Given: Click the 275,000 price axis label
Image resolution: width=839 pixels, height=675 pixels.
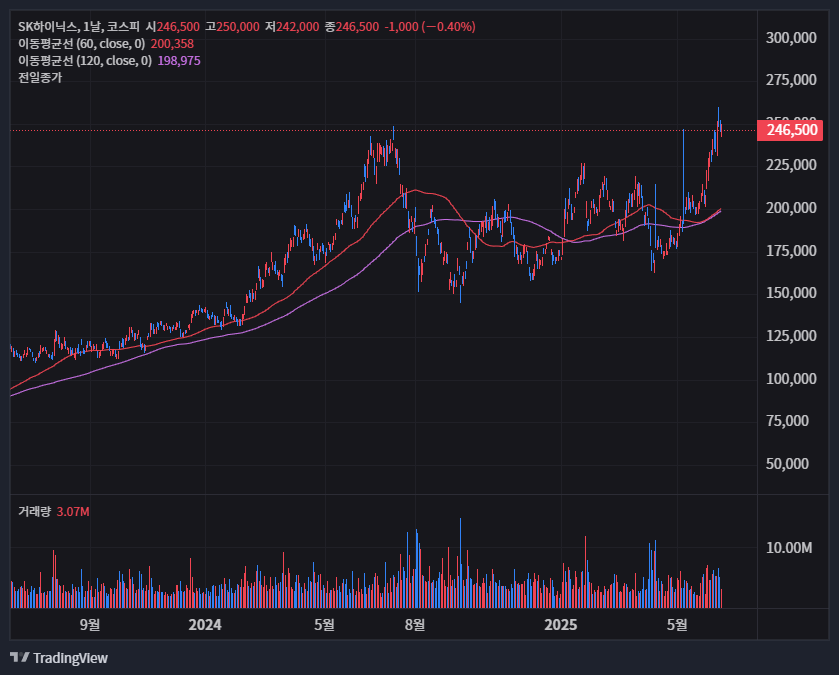Looking at the screenshot, I should (791, 80).
